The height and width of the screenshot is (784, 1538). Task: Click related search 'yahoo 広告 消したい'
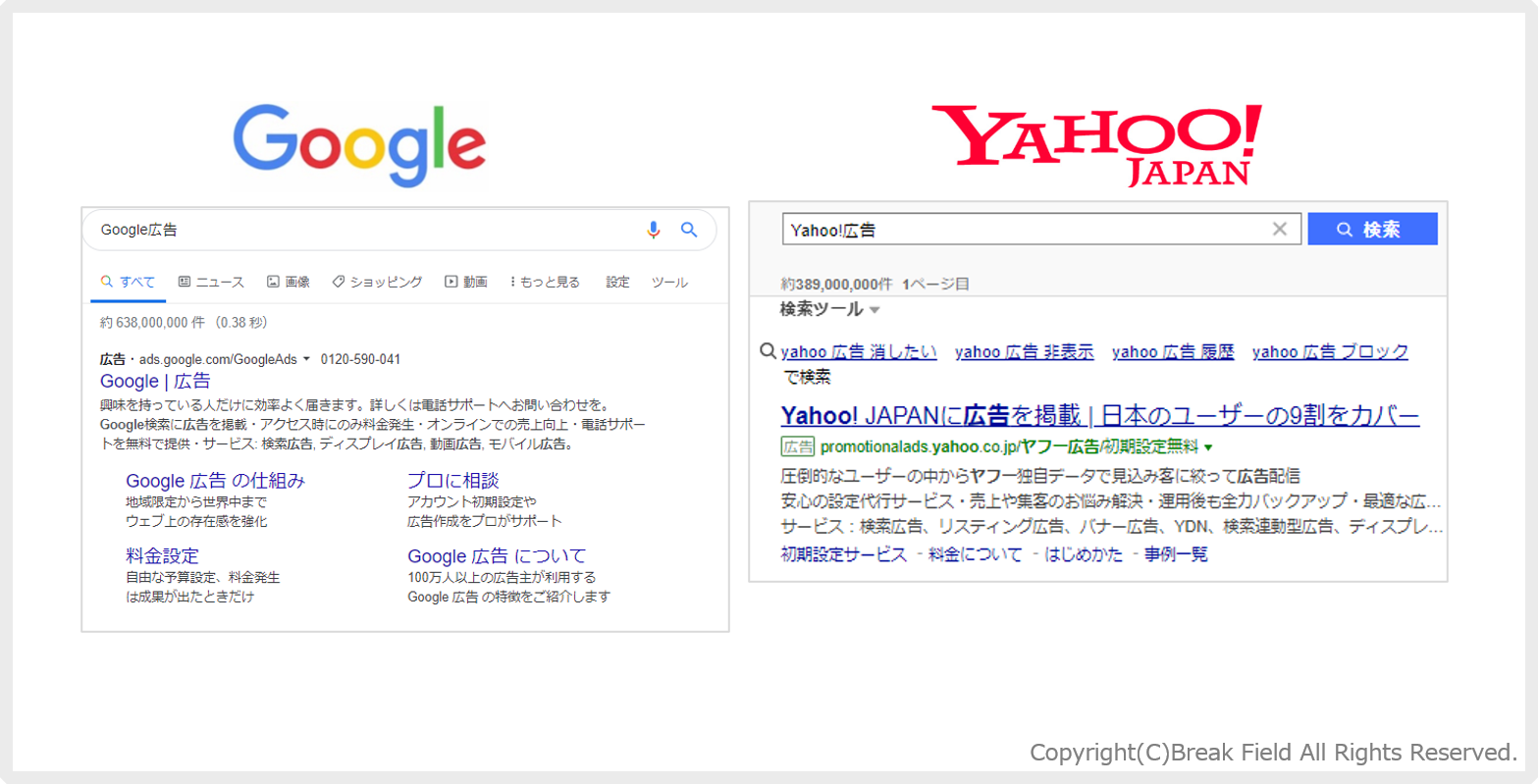pos(859,351)
